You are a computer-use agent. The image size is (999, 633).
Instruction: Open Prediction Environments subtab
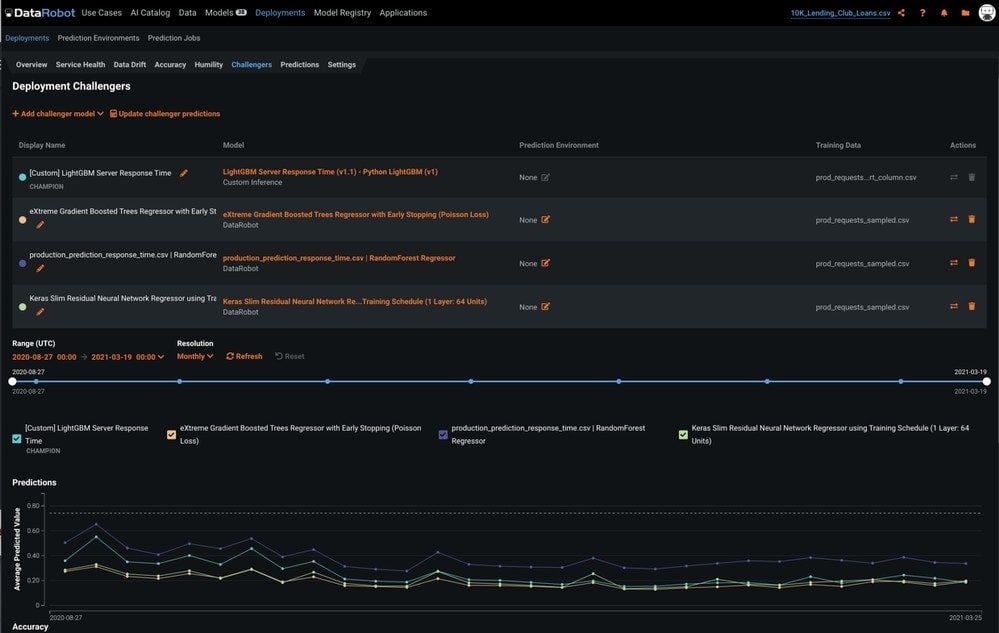pyautogui.click(x=98, y=38)
